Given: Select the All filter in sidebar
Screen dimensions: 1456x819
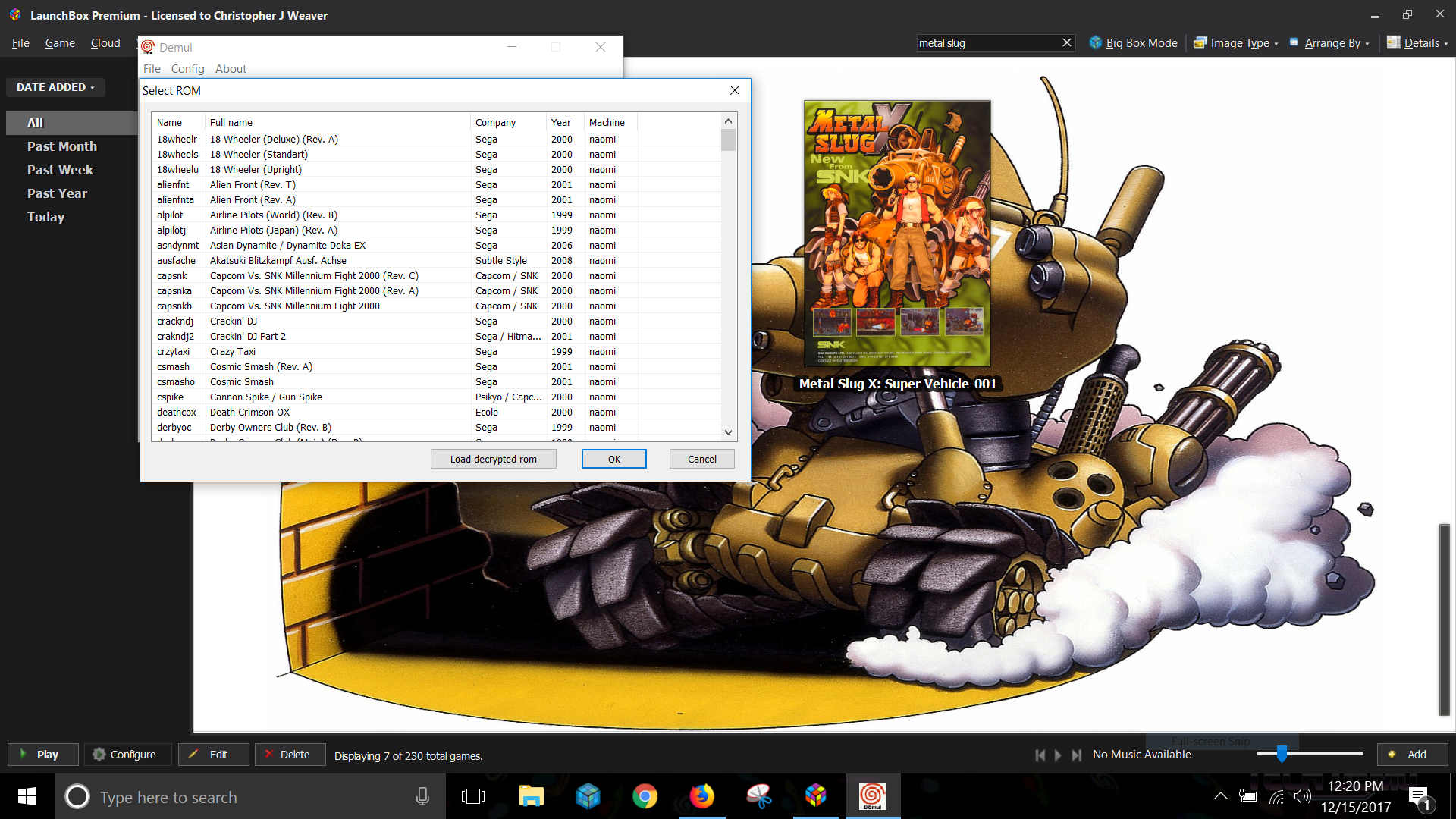Looking at the screenshot, I should click(x=71, y=123).
